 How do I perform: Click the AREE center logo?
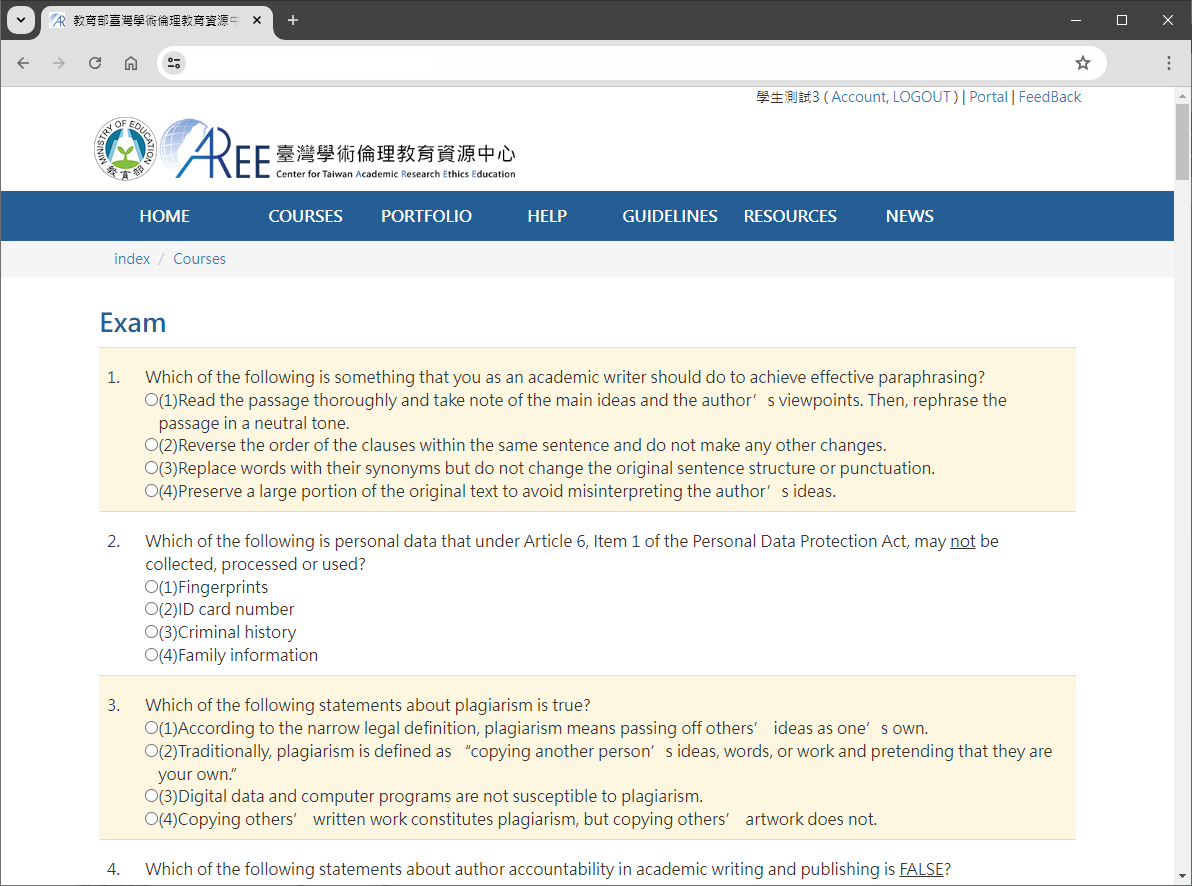pyautogui.click(x=338, y=149)
